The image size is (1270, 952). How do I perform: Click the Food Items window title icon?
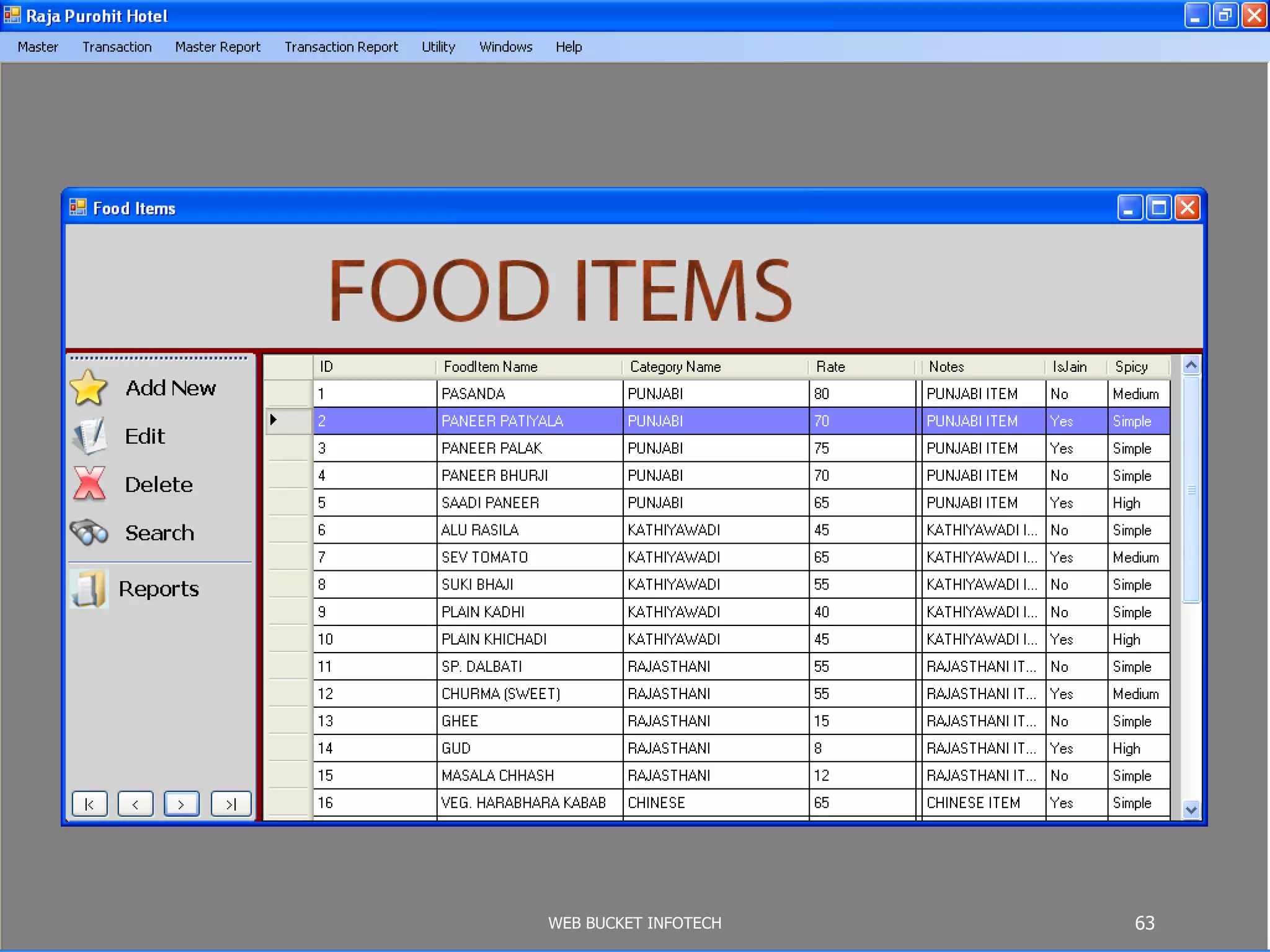tap(78, 208)
